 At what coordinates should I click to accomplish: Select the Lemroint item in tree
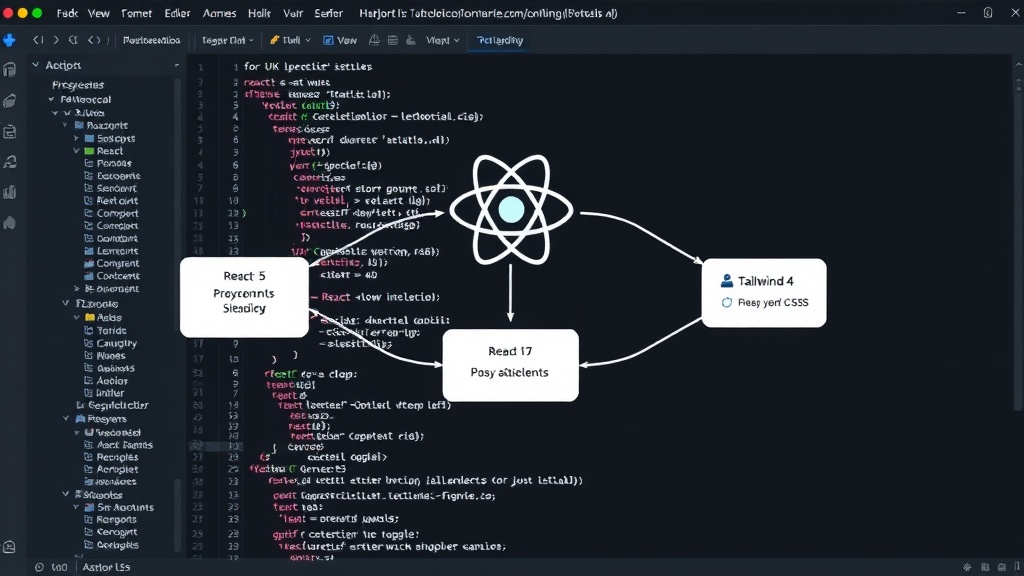[x=111, y=251]
